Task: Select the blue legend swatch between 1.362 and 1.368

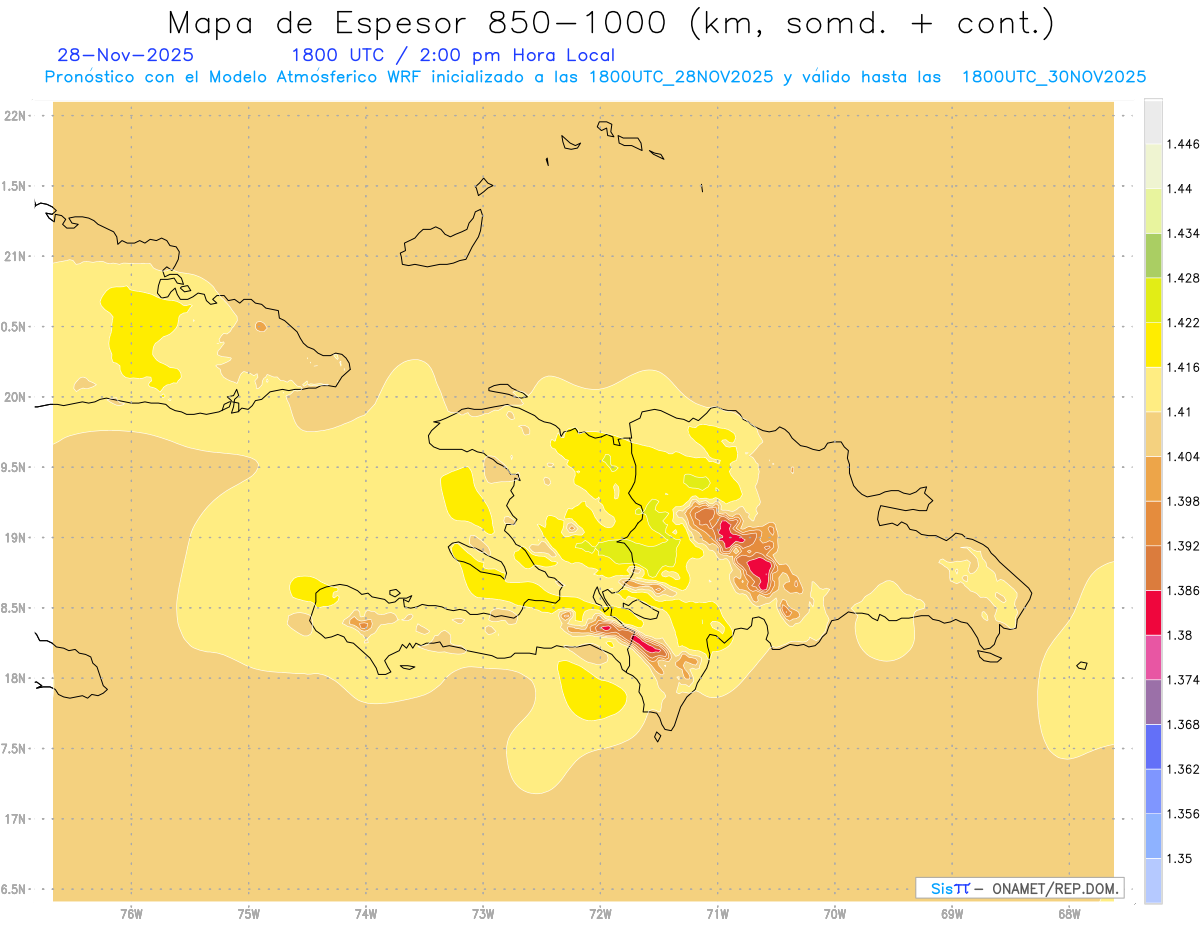Action: point(1153,746)
